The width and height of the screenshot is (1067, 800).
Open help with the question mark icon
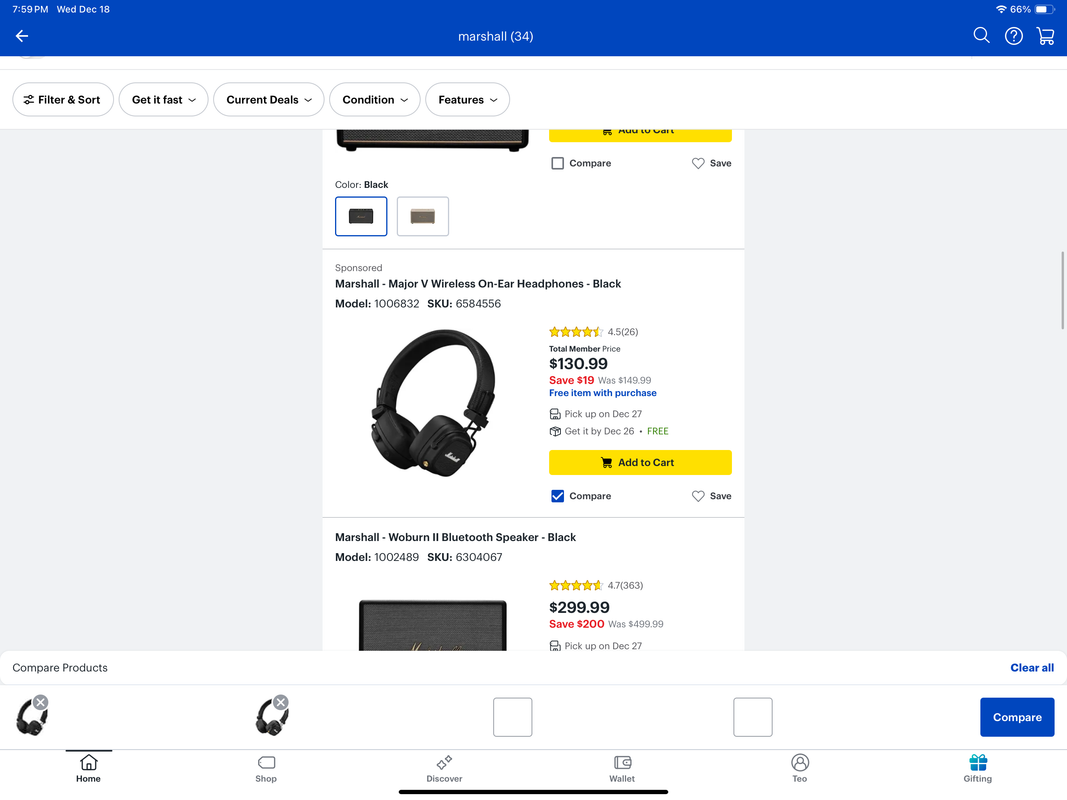click(x=1013, y=36)
